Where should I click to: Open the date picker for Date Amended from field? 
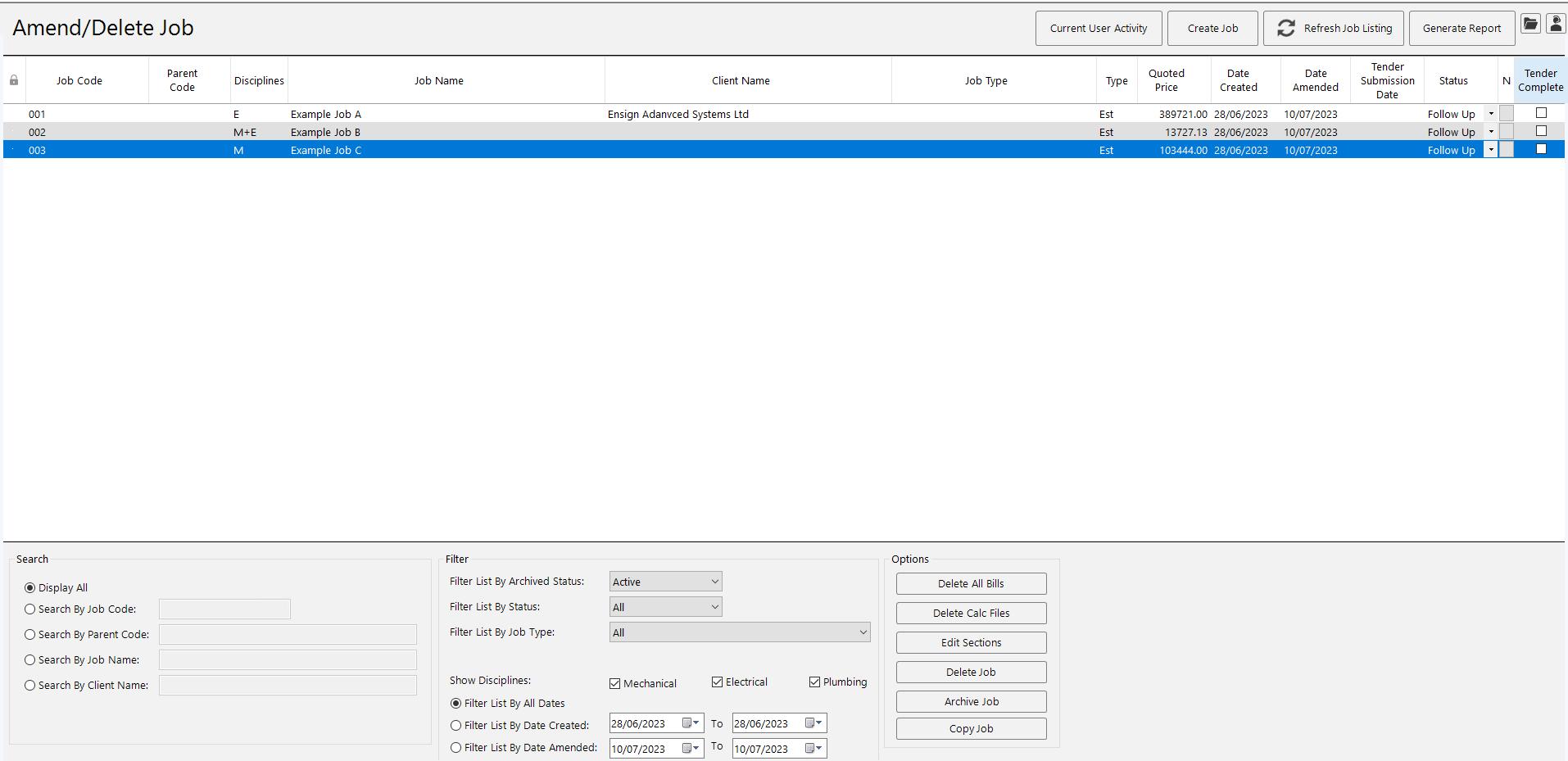point(687,748)
